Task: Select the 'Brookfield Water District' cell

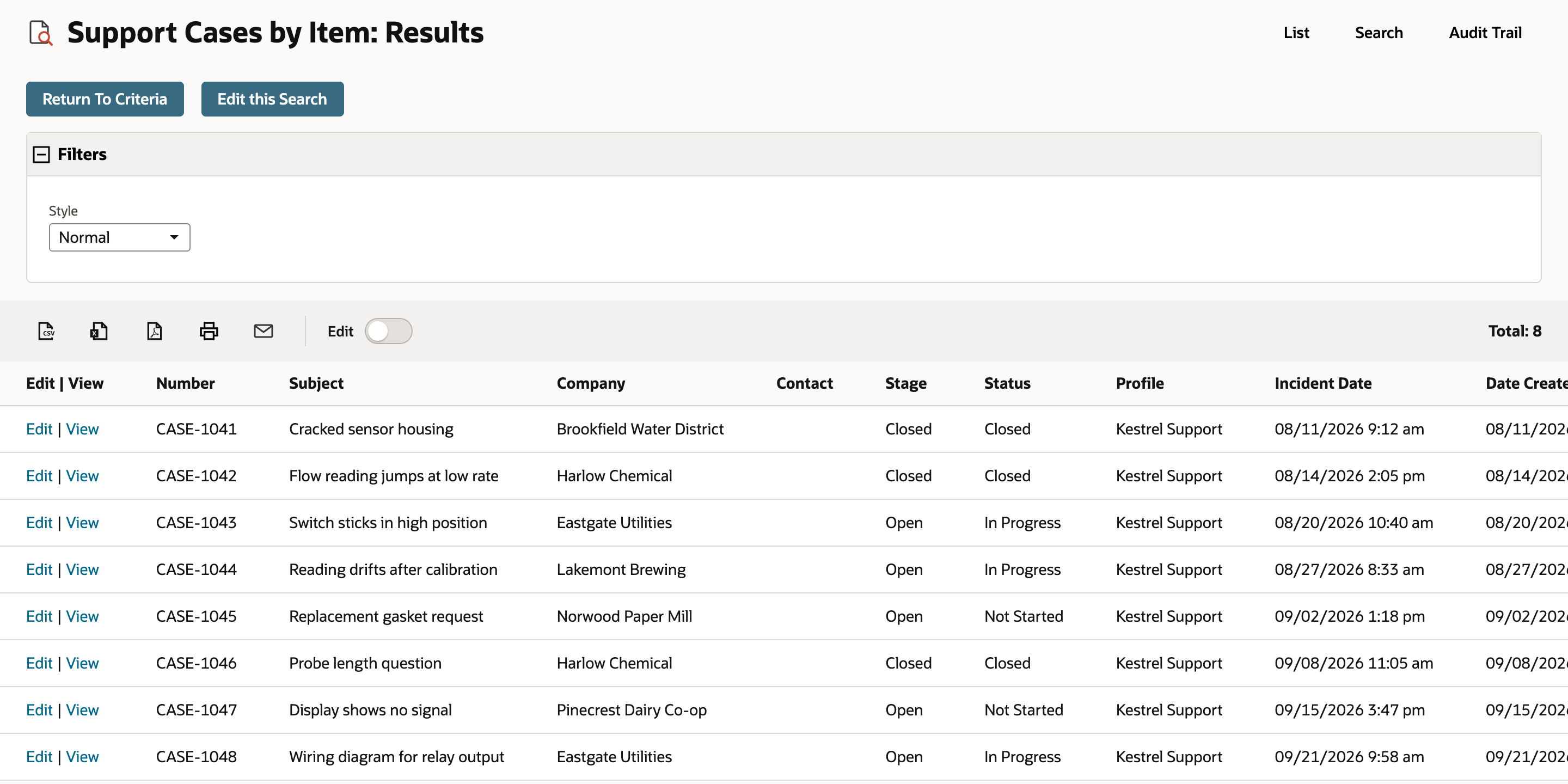Action: [640, 429]
